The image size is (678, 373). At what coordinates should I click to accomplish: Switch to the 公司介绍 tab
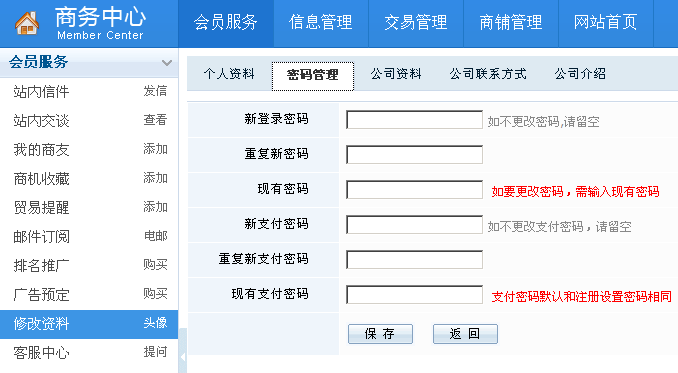tap(580, 74)
